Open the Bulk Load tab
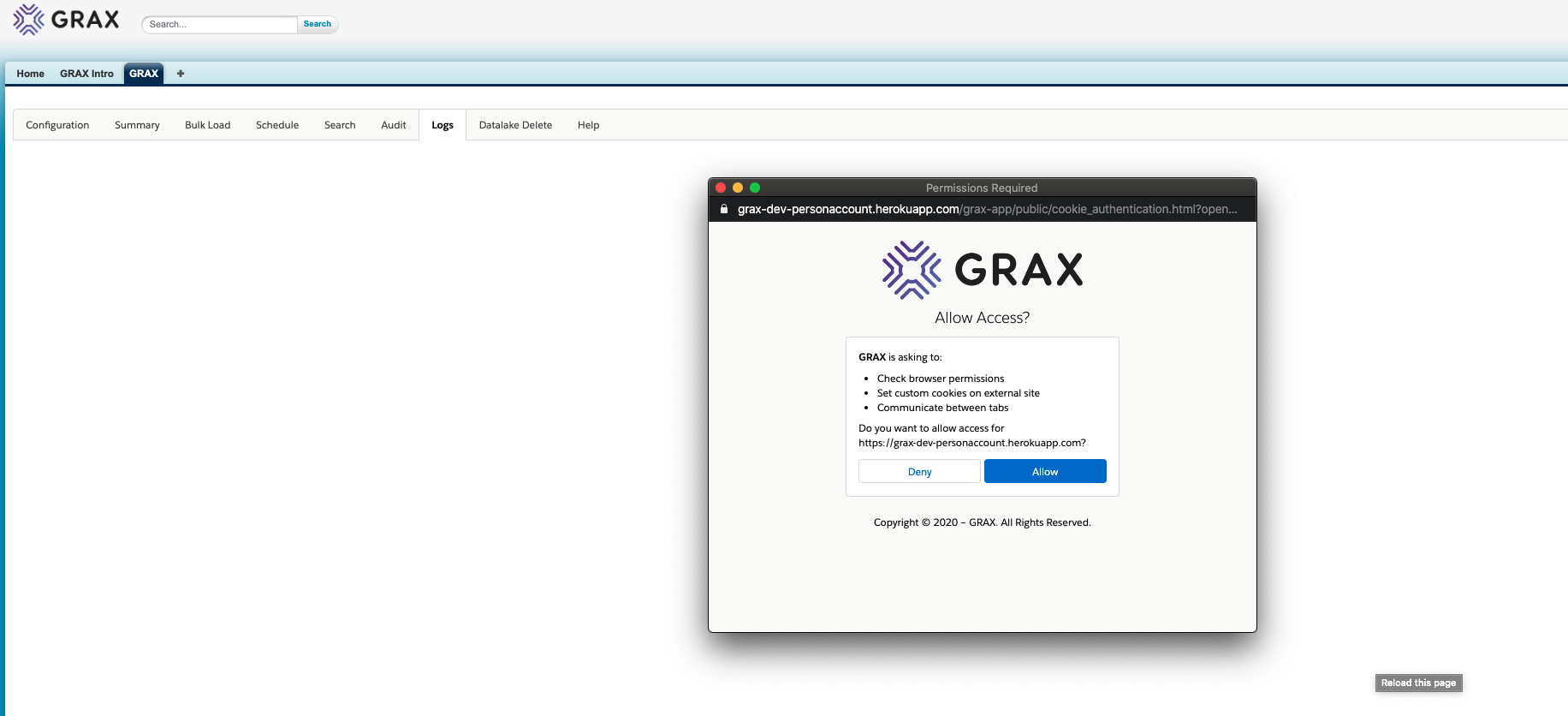The width and height of the screenshot is (1568, 716). pos(208,125)
